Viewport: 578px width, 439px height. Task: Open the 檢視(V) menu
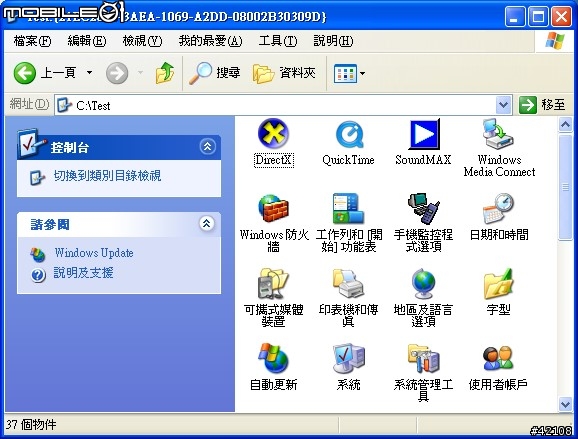click(x=142, y=41)
